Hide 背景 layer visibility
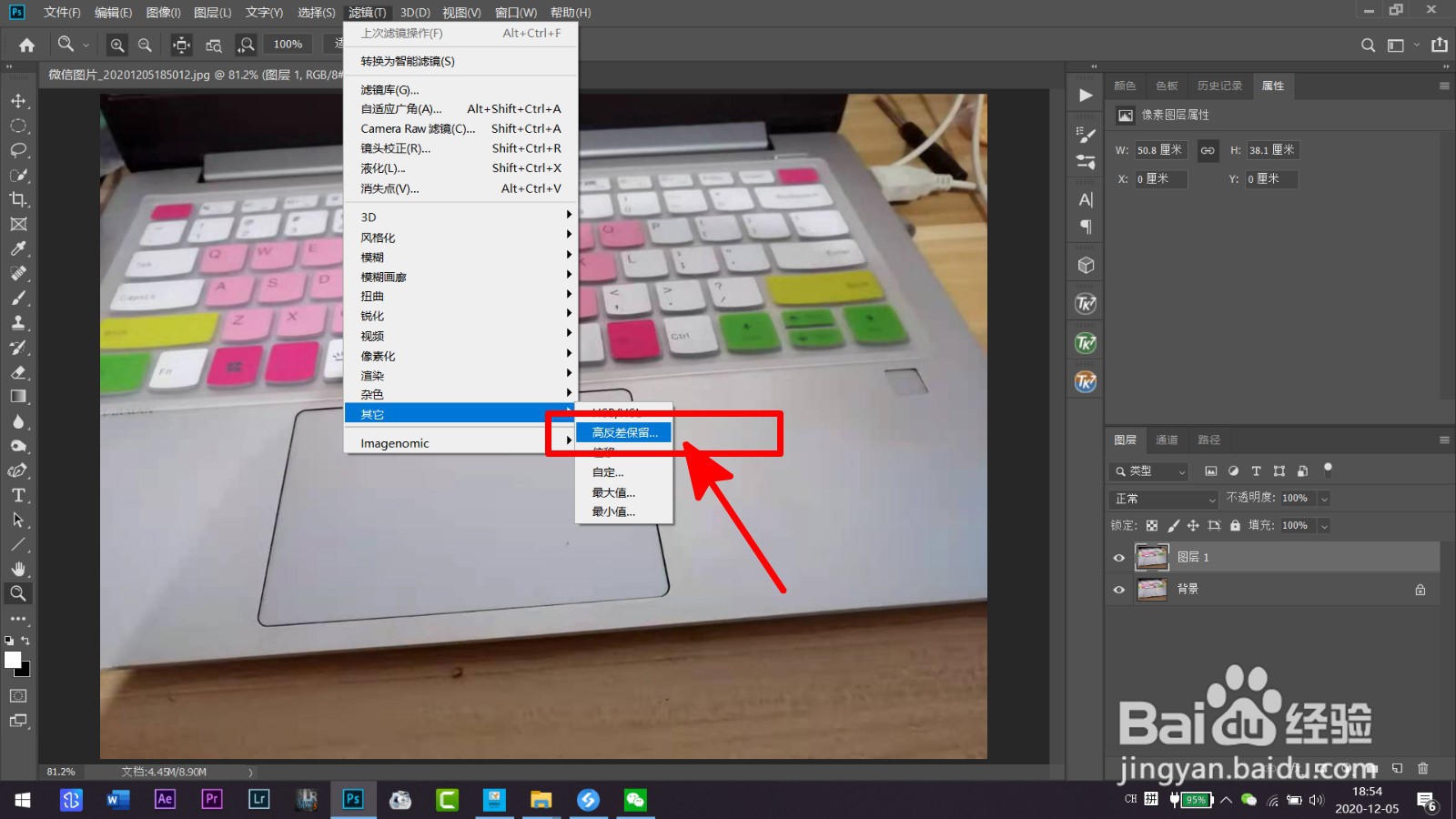The height and width of the screenshot is (819, 1456). coord(1119,590)
